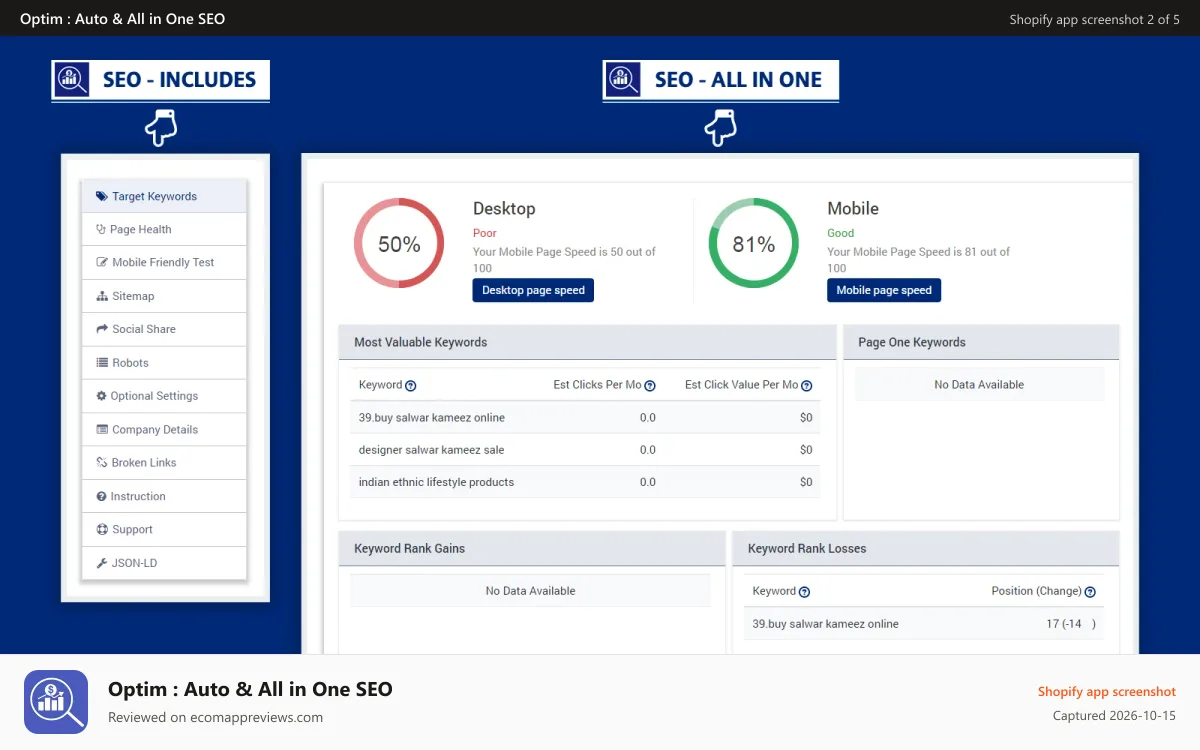The height and width of the screenshot is (750, 1200).
Task: Click the wrench icon beside JSON-LD
Action: tap(102, 564)
